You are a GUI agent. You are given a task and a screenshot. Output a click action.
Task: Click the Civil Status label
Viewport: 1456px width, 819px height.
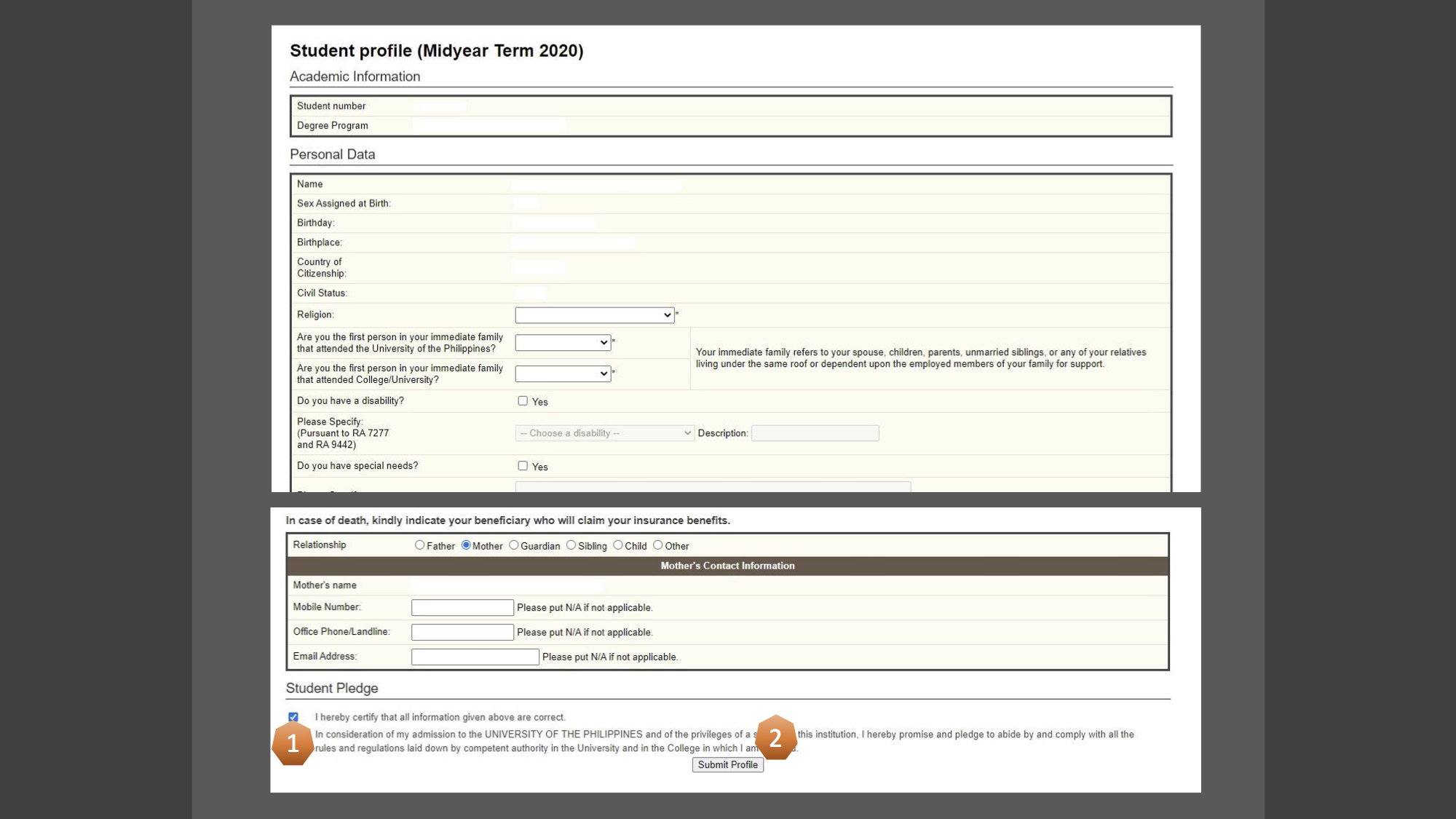[x=322, y=293]
